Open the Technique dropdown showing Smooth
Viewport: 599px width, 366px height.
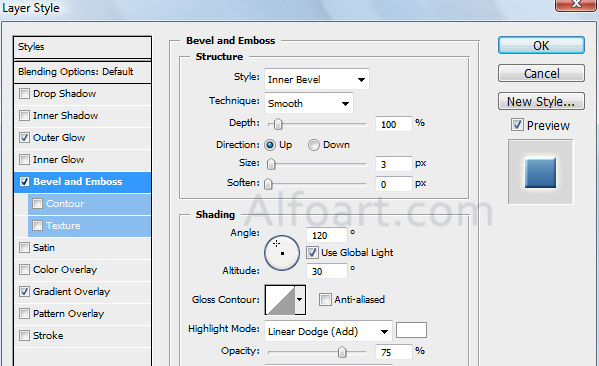pos(309,103)
